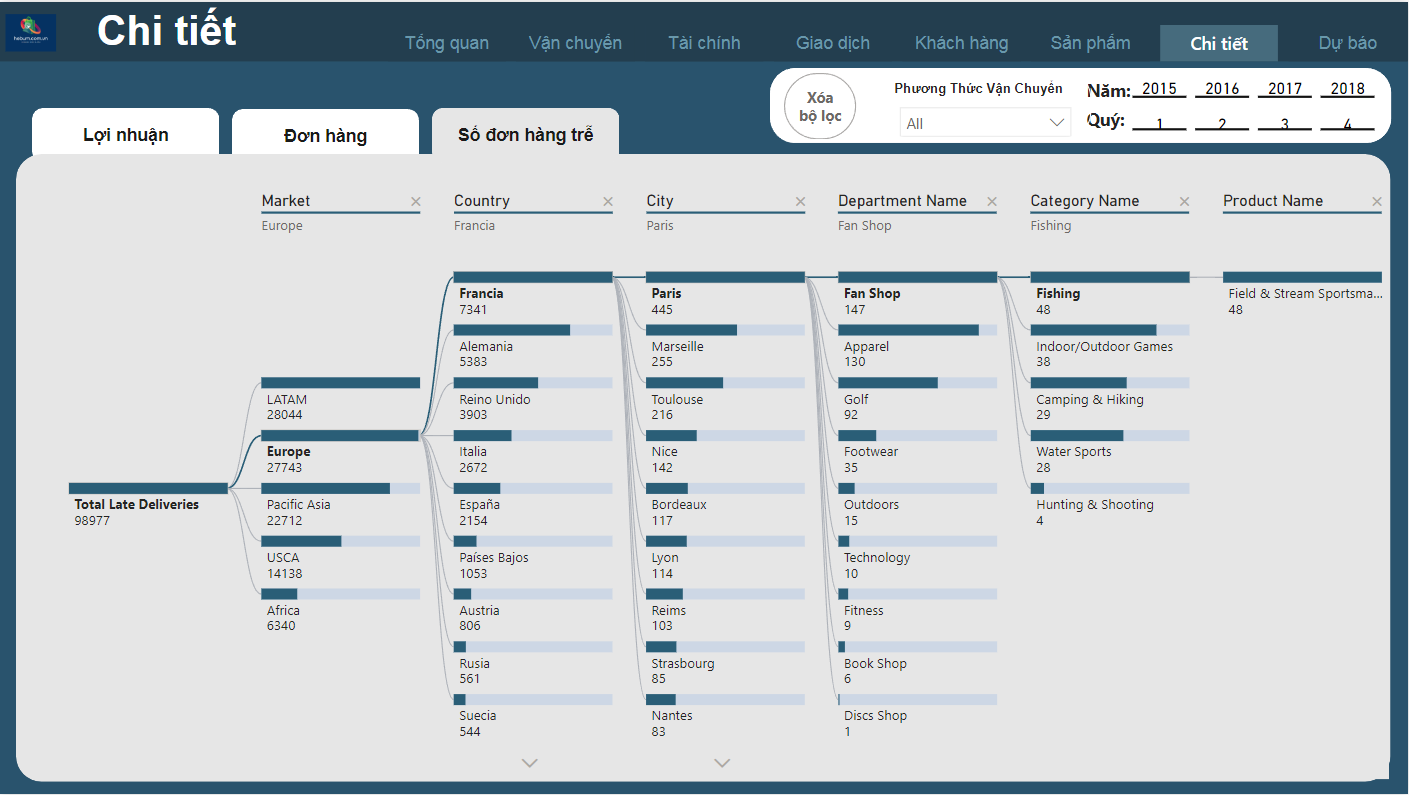Remove the Market level with its X icon
The width and height of the screenshot is (1409, 795).
[416, 202]
